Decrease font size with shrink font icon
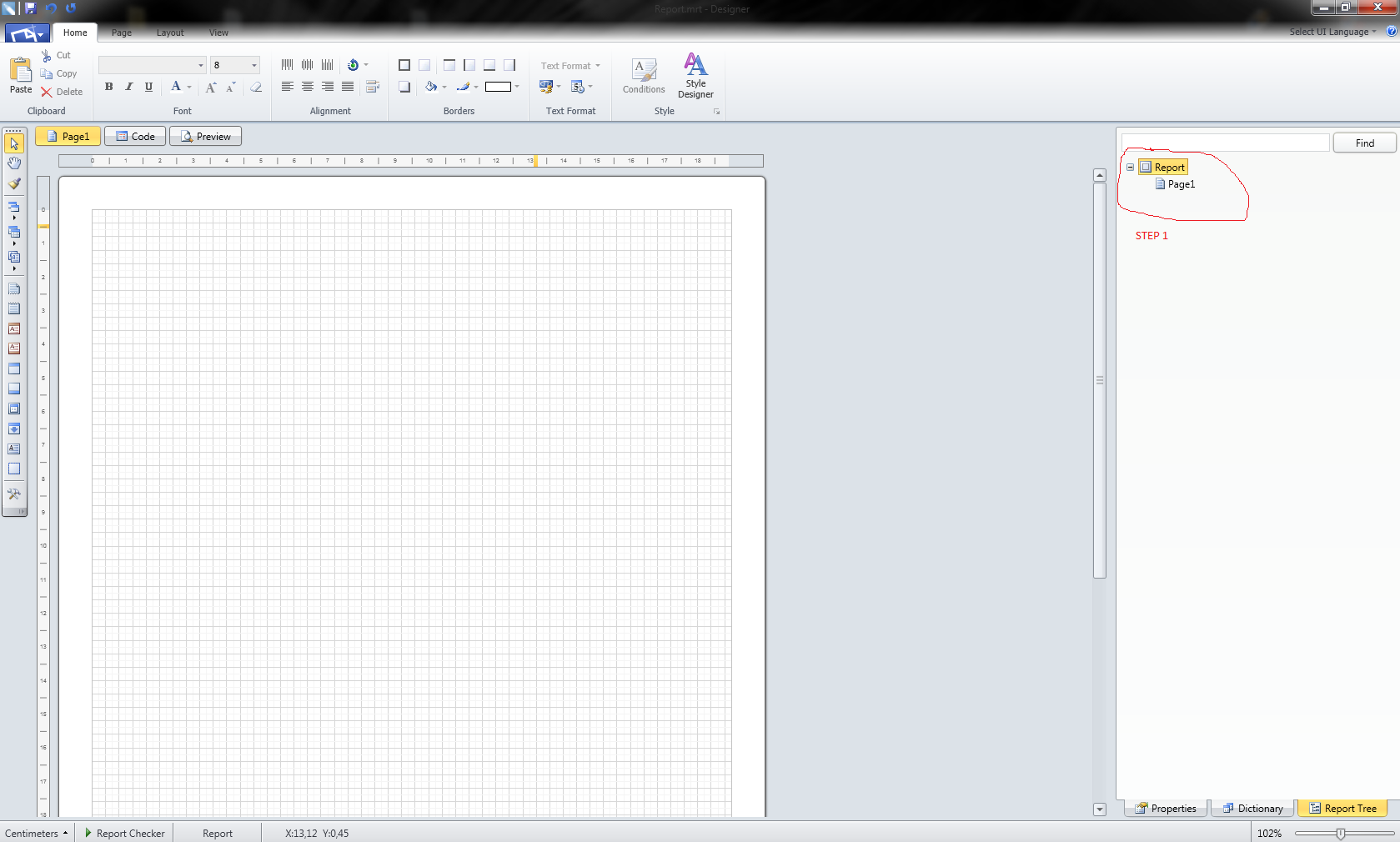The image size is (1400, 842). (x=231, y=87)
